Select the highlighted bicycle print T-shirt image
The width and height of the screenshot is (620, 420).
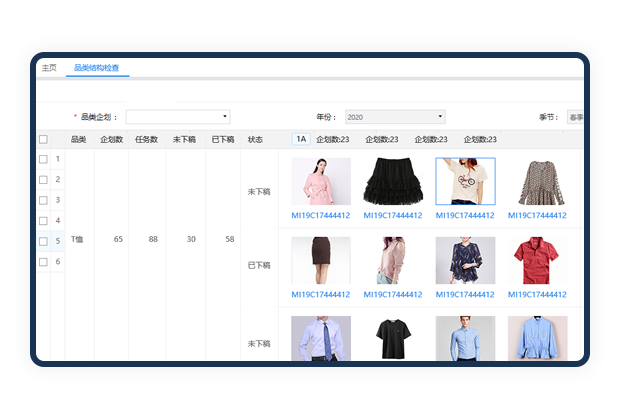465,181
